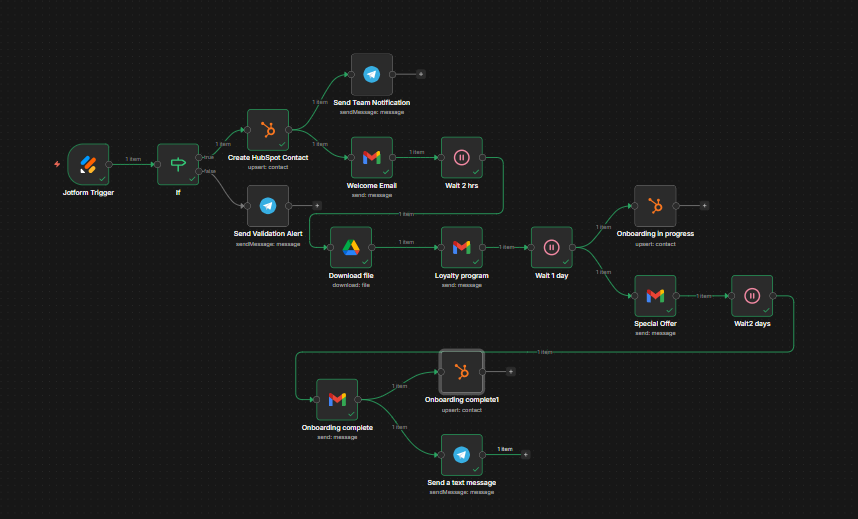This screenshot has height=519, width=858.
Task: Add a node after Onboarding in progress
Action: tap(705, 206)
